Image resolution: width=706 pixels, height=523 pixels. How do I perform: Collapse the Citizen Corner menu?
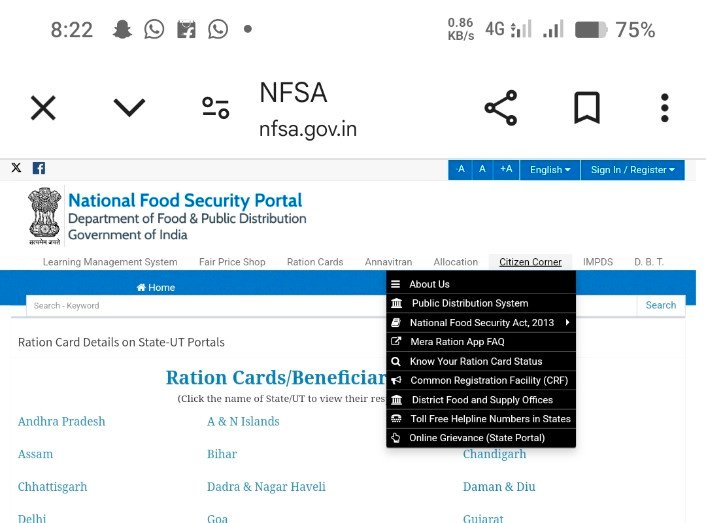pyautogui.click(x=530, y=262)
